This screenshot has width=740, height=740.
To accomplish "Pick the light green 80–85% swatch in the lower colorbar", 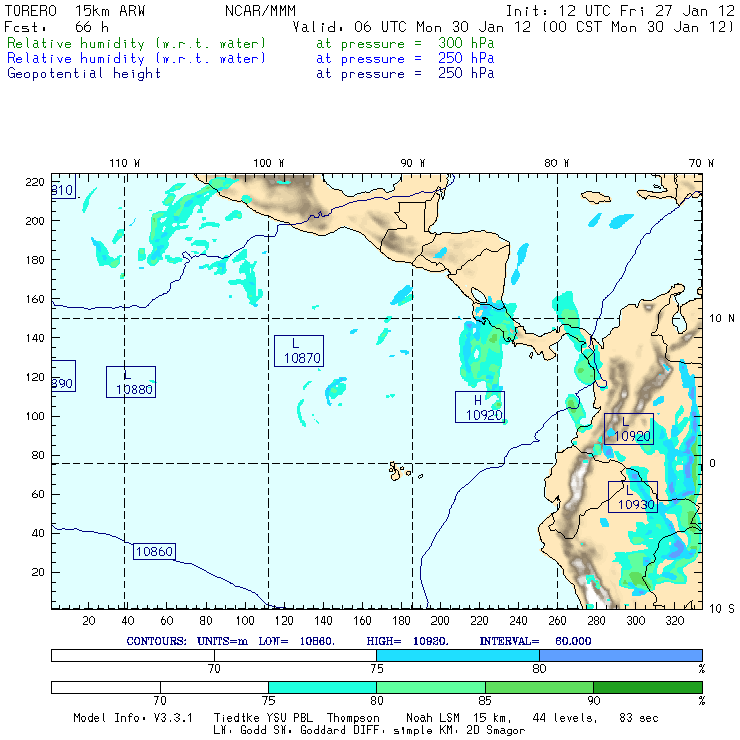I will [x=431, y=687].
